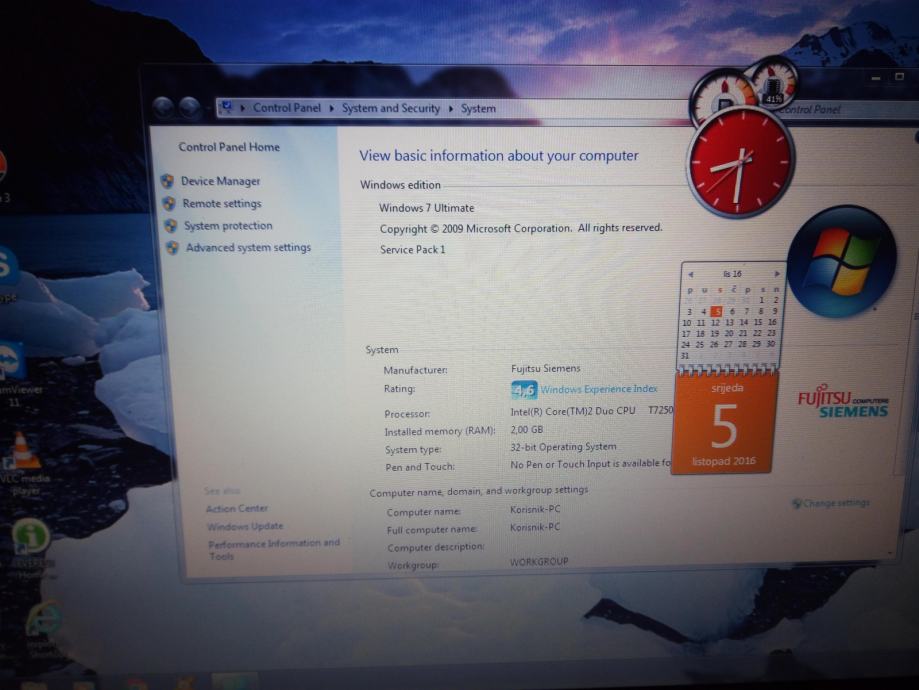Select day 5 in calendar gadget
919x690 pixels.
[717, 311]
